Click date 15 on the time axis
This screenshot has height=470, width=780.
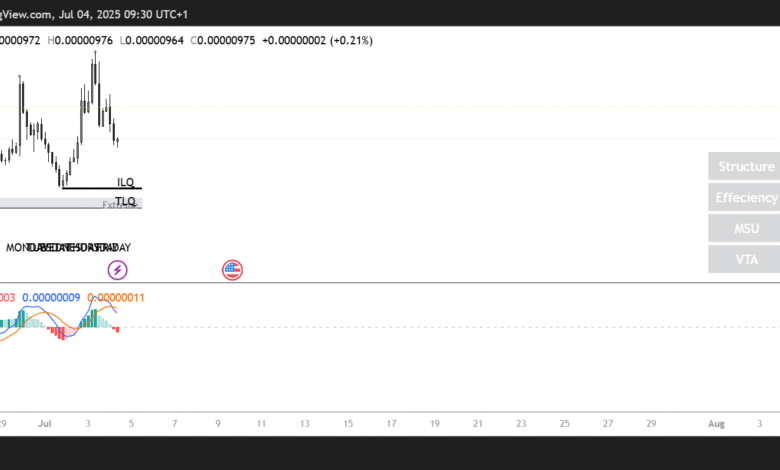click(x=348, y=424)
